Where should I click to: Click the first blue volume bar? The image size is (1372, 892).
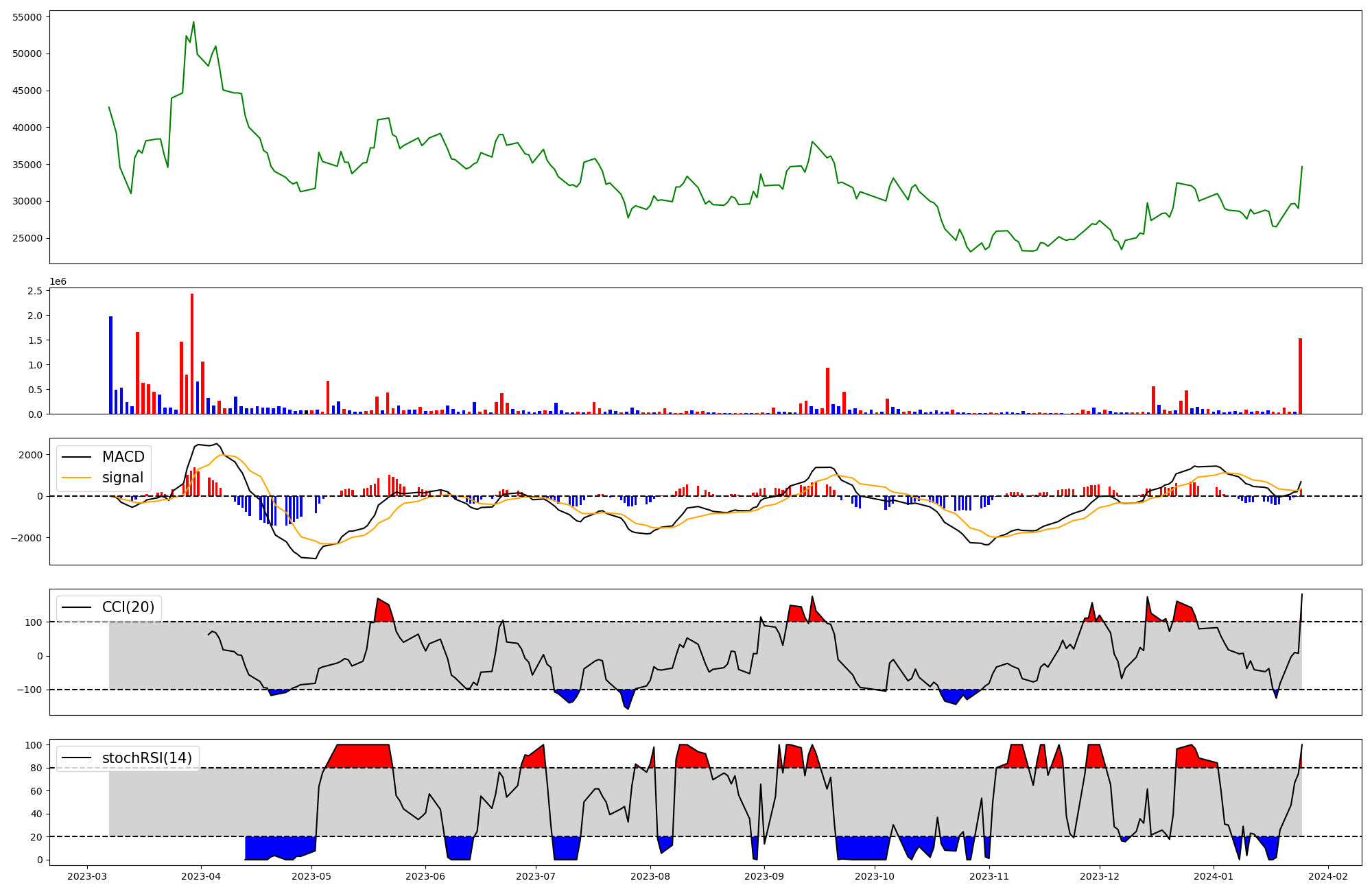(x=110, y=365)
